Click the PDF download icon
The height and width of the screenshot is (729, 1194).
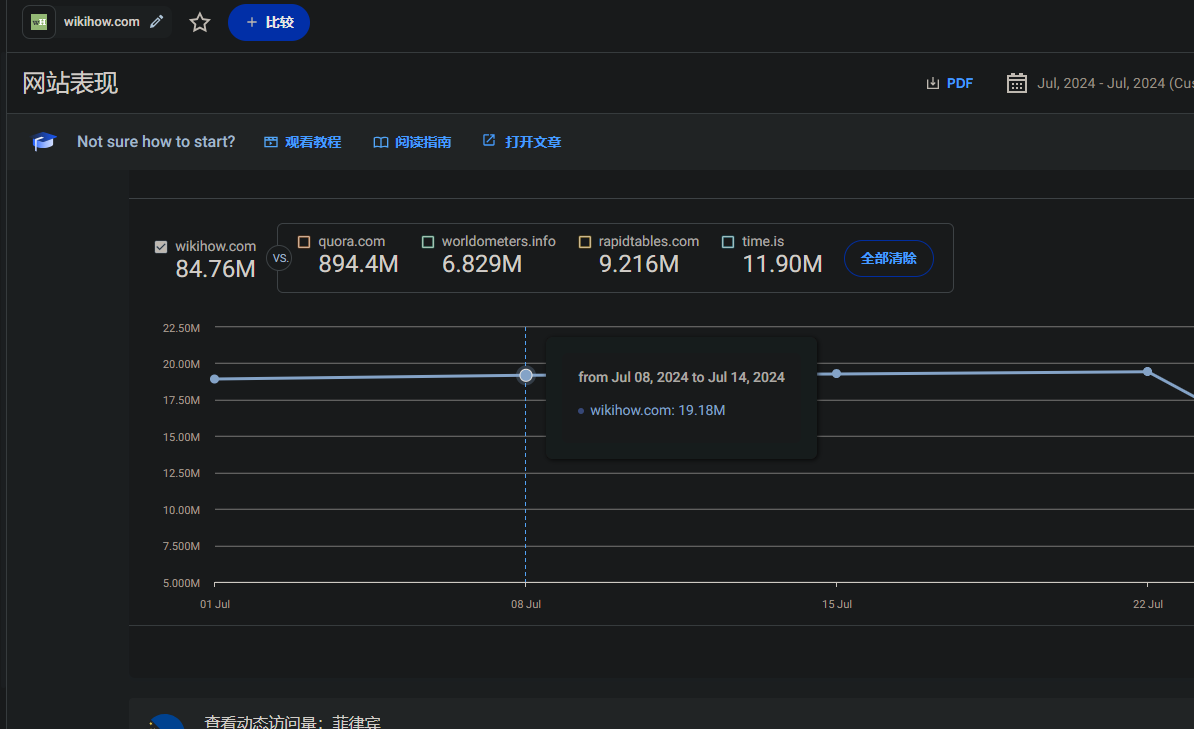tap(933, 83)
